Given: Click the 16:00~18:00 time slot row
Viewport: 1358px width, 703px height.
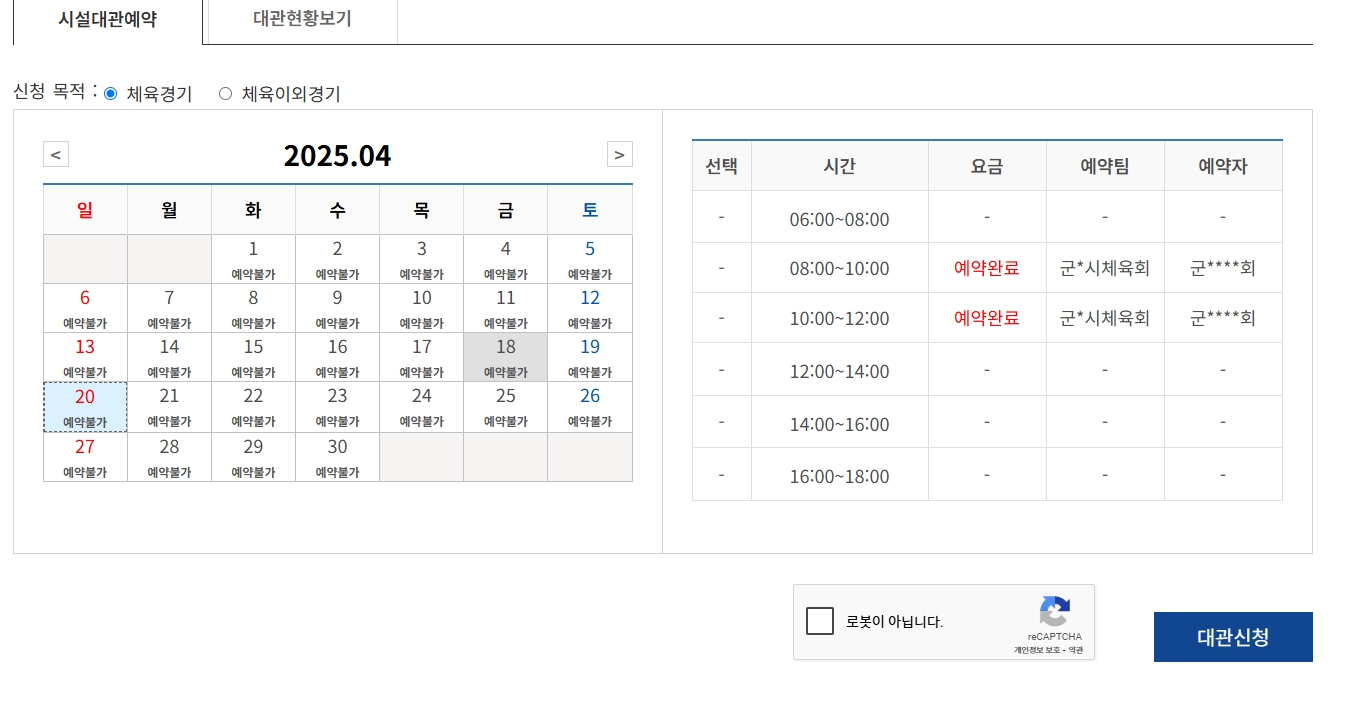Looking at the screenshot, I should coord(839,476).
